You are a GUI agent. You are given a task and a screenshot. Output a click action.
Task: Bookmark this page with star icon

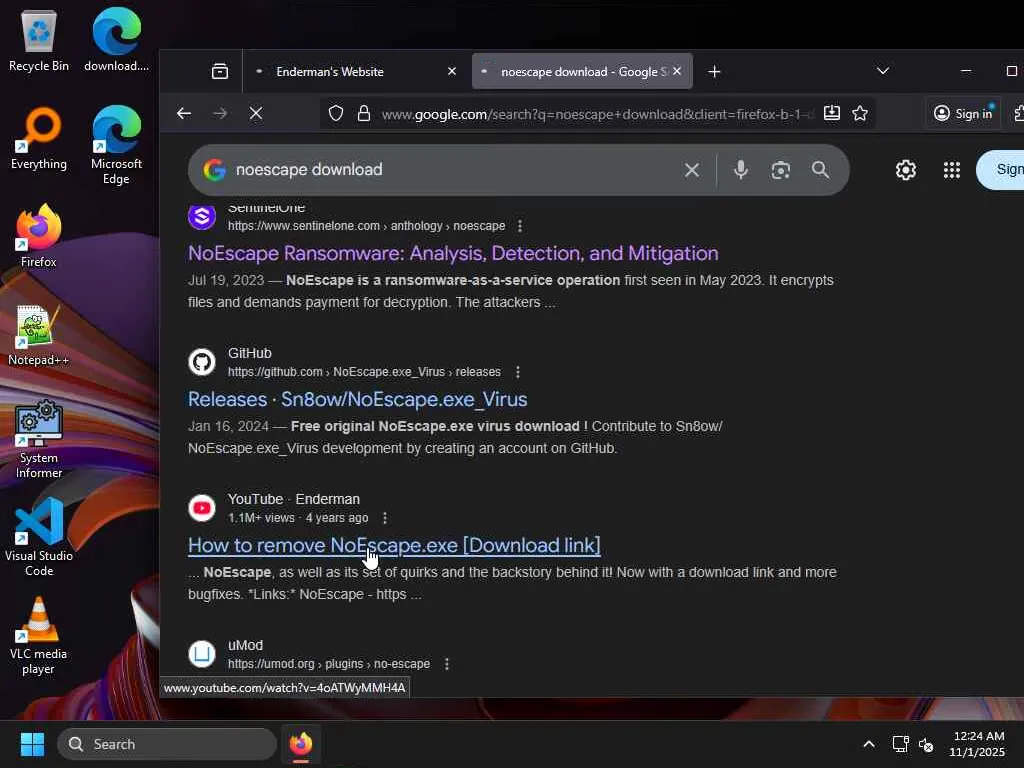click(x=860, y=114)
